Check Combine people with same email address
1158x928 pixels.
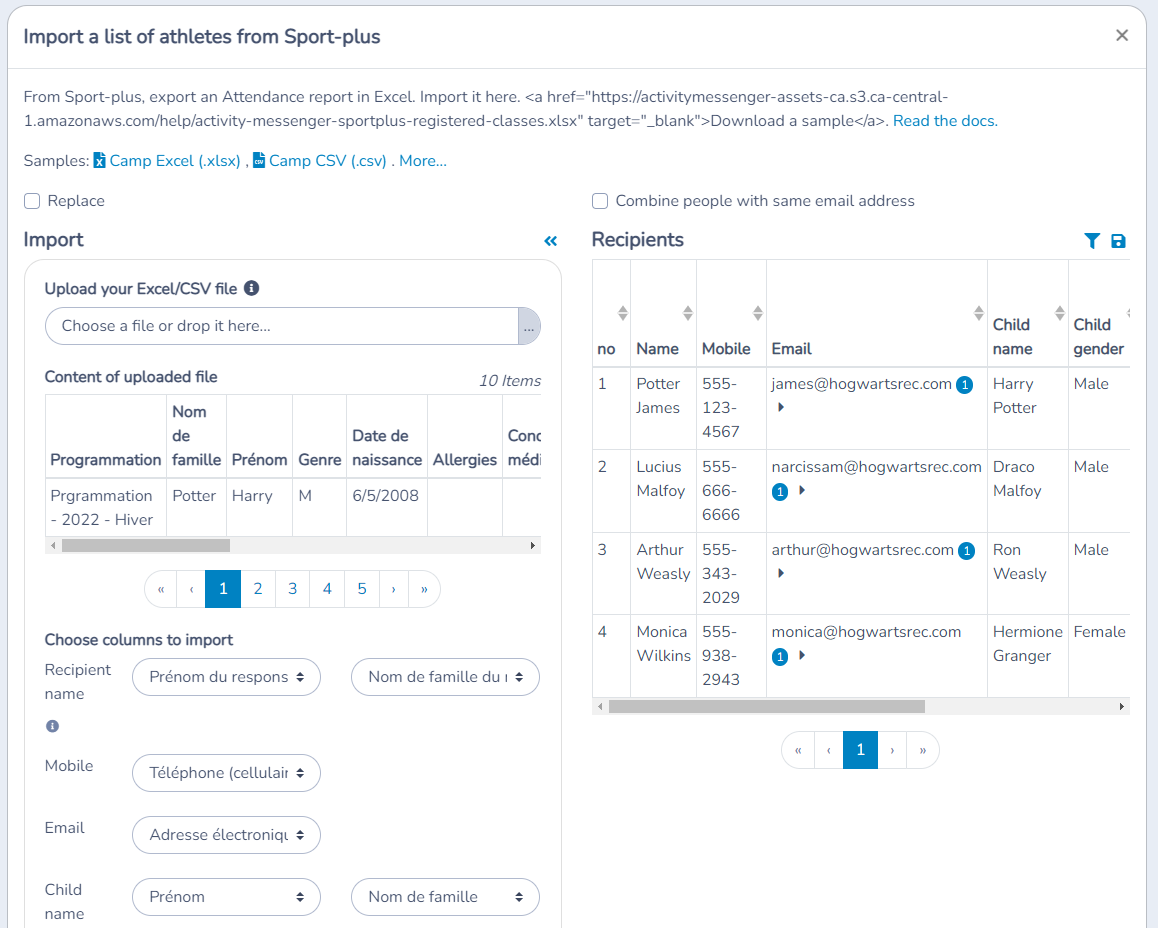pyautogui.click(x=600, y=201)
